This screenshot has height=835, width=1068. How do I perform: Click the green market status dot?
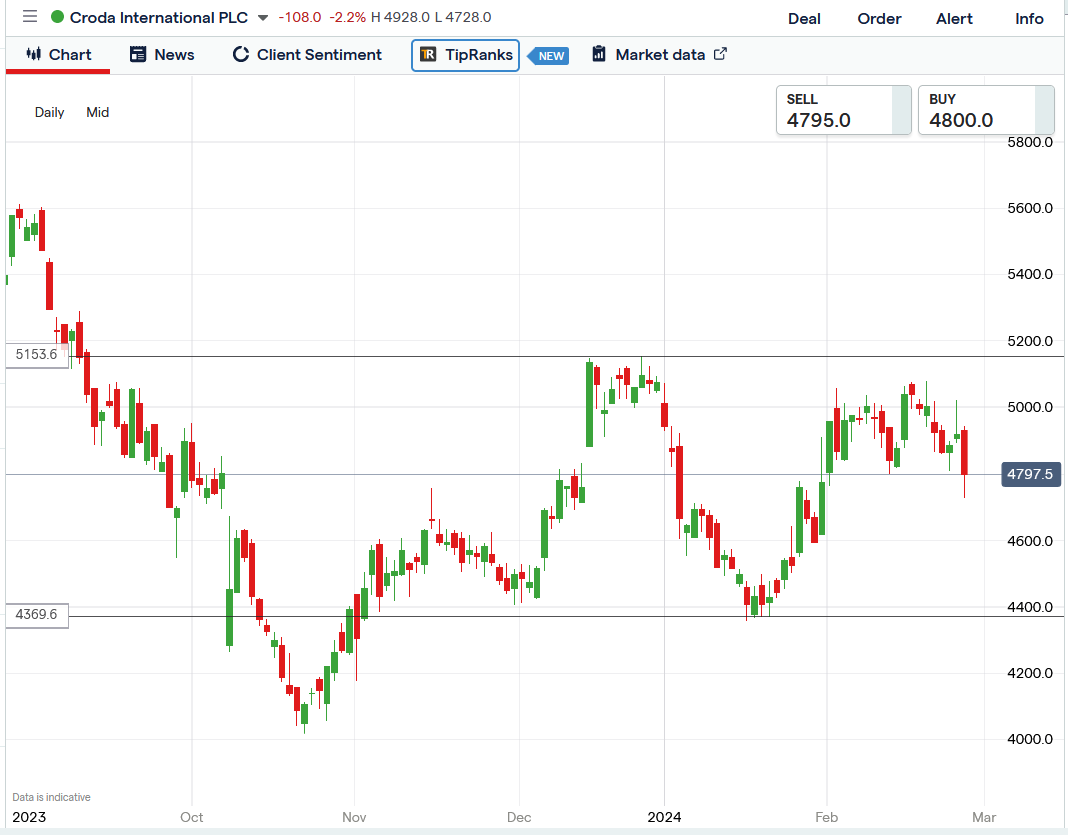[x=58, y=17]
